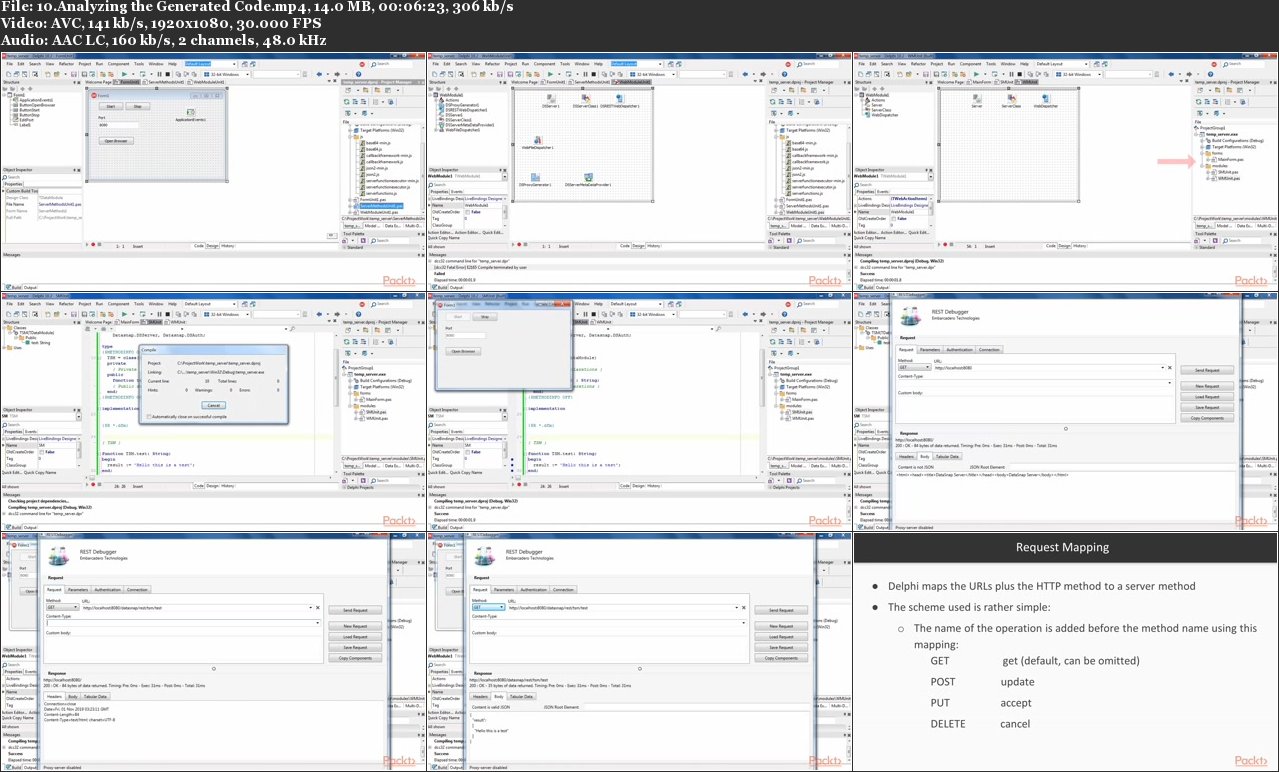
Task: Click Send Request in REST Debugger showing html body
Action: click(1207, 370)
